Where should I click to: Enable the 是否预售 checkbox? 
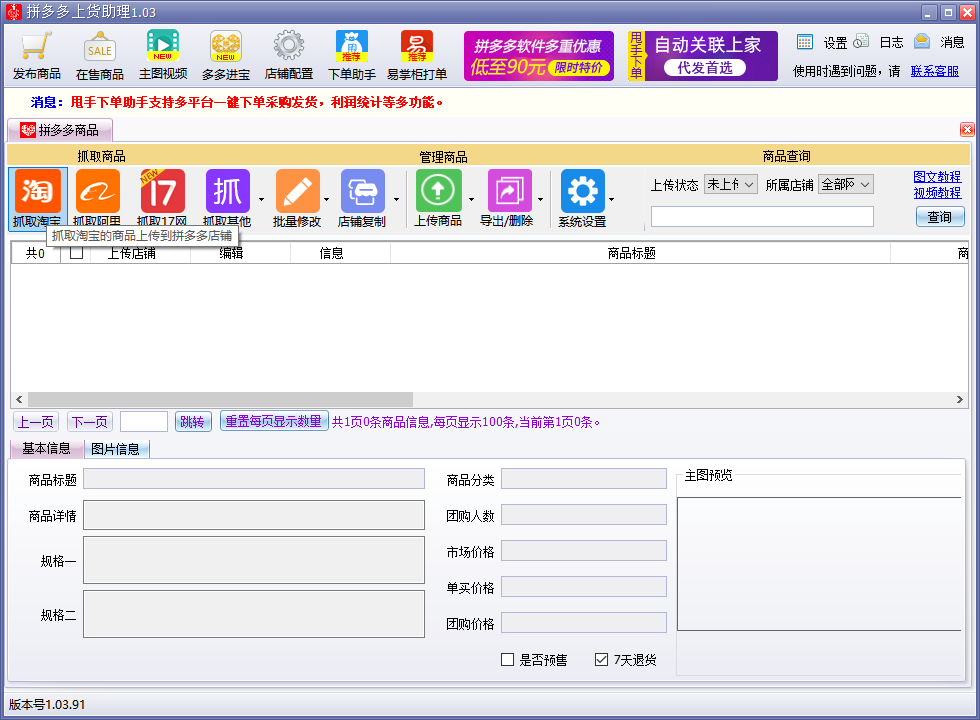tap(508, 660)
